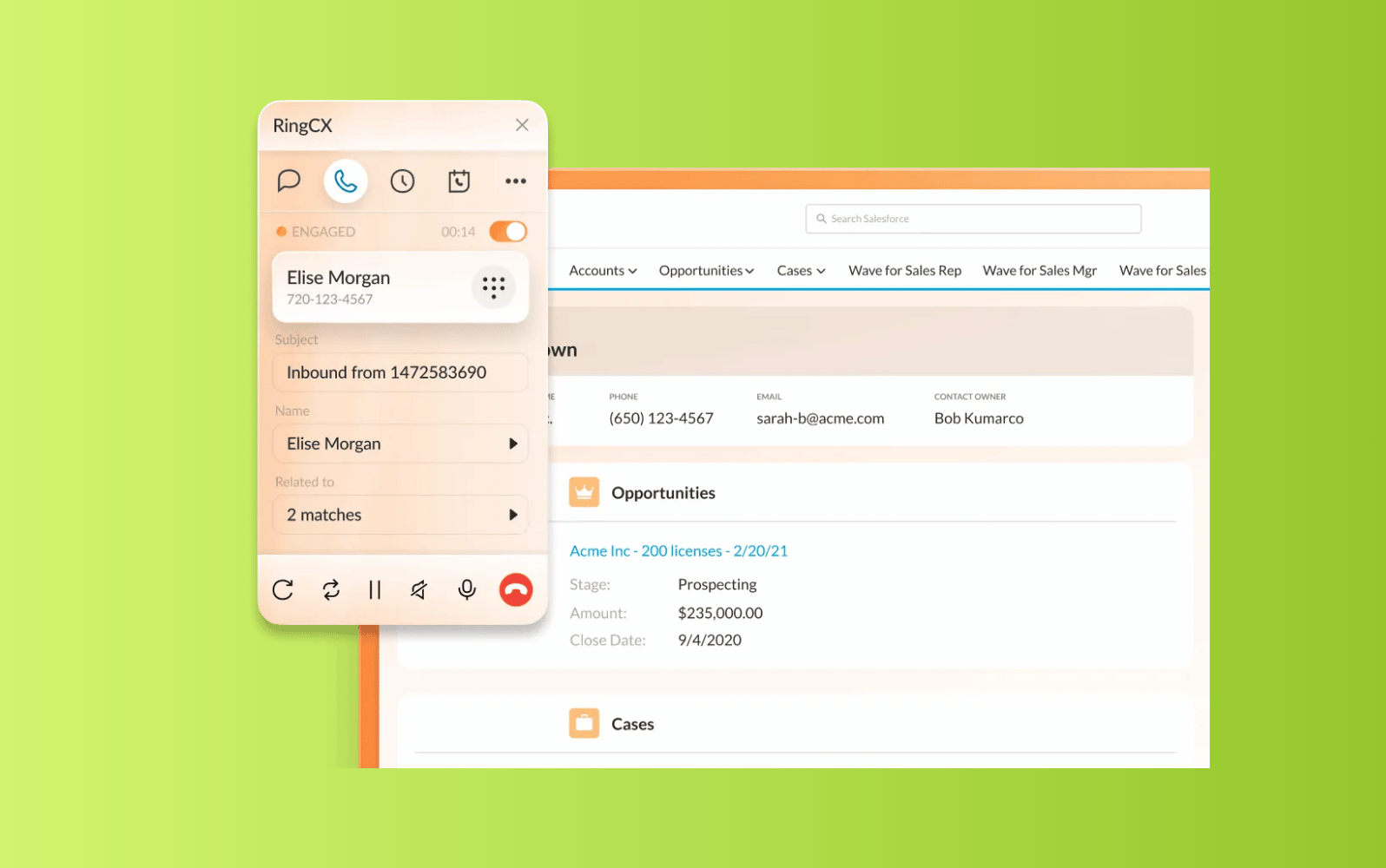Click the Opportunities crown icon
The image size is (1386, 868).
coord(584,492)
